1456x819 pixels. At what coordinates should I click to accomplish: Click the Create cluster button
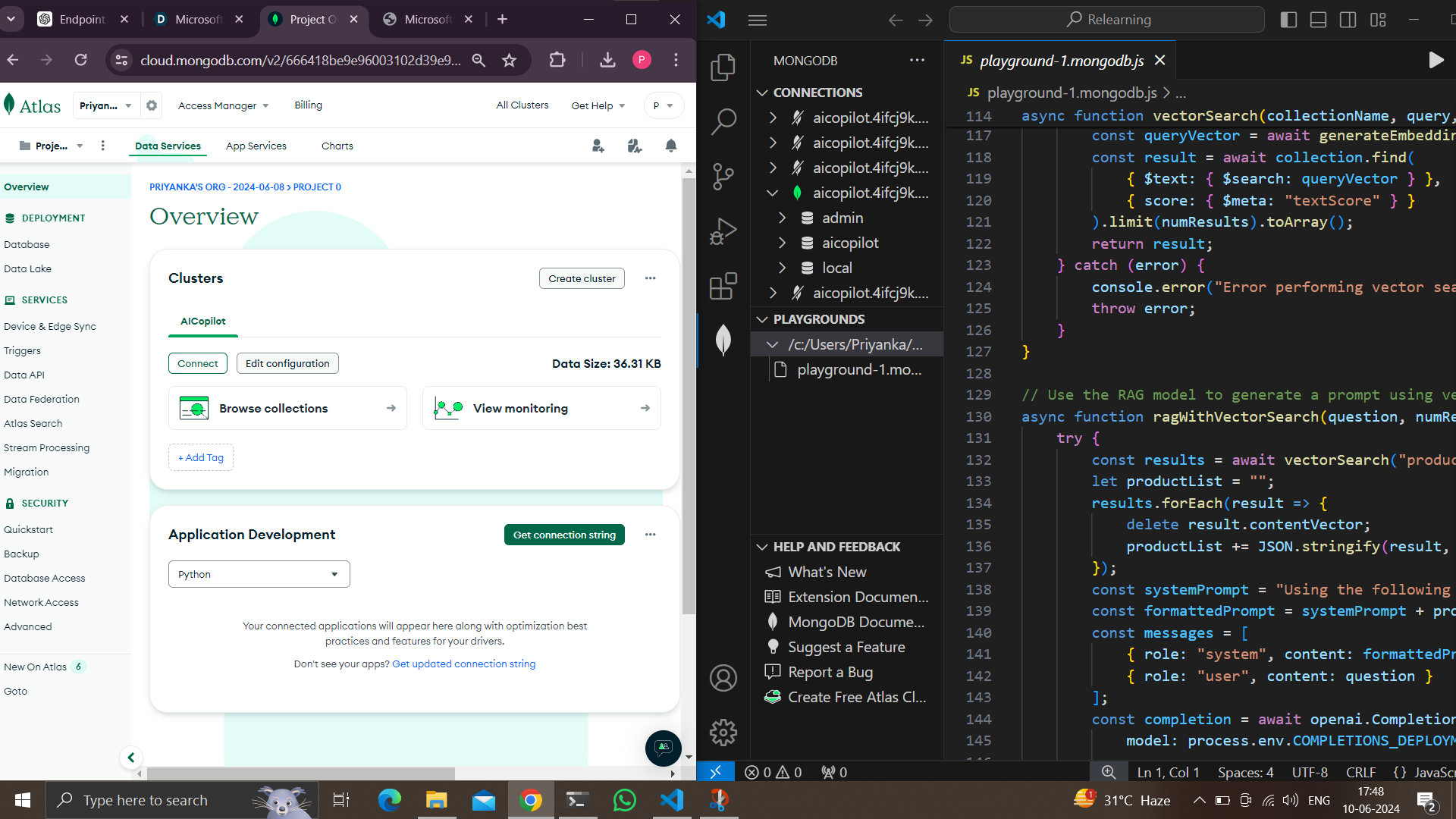click(582, 278)
